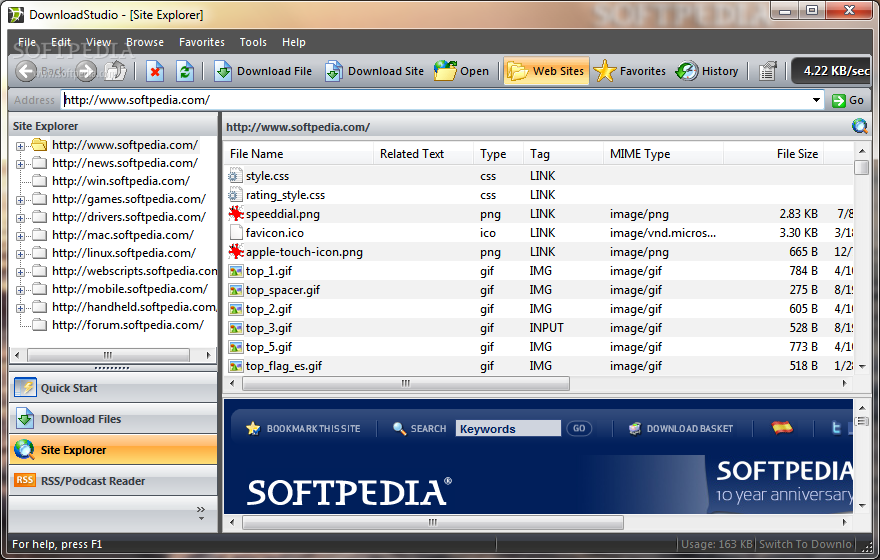Open the Quick Start panel
The image size is (880, 560).
(x=113, y=388)
